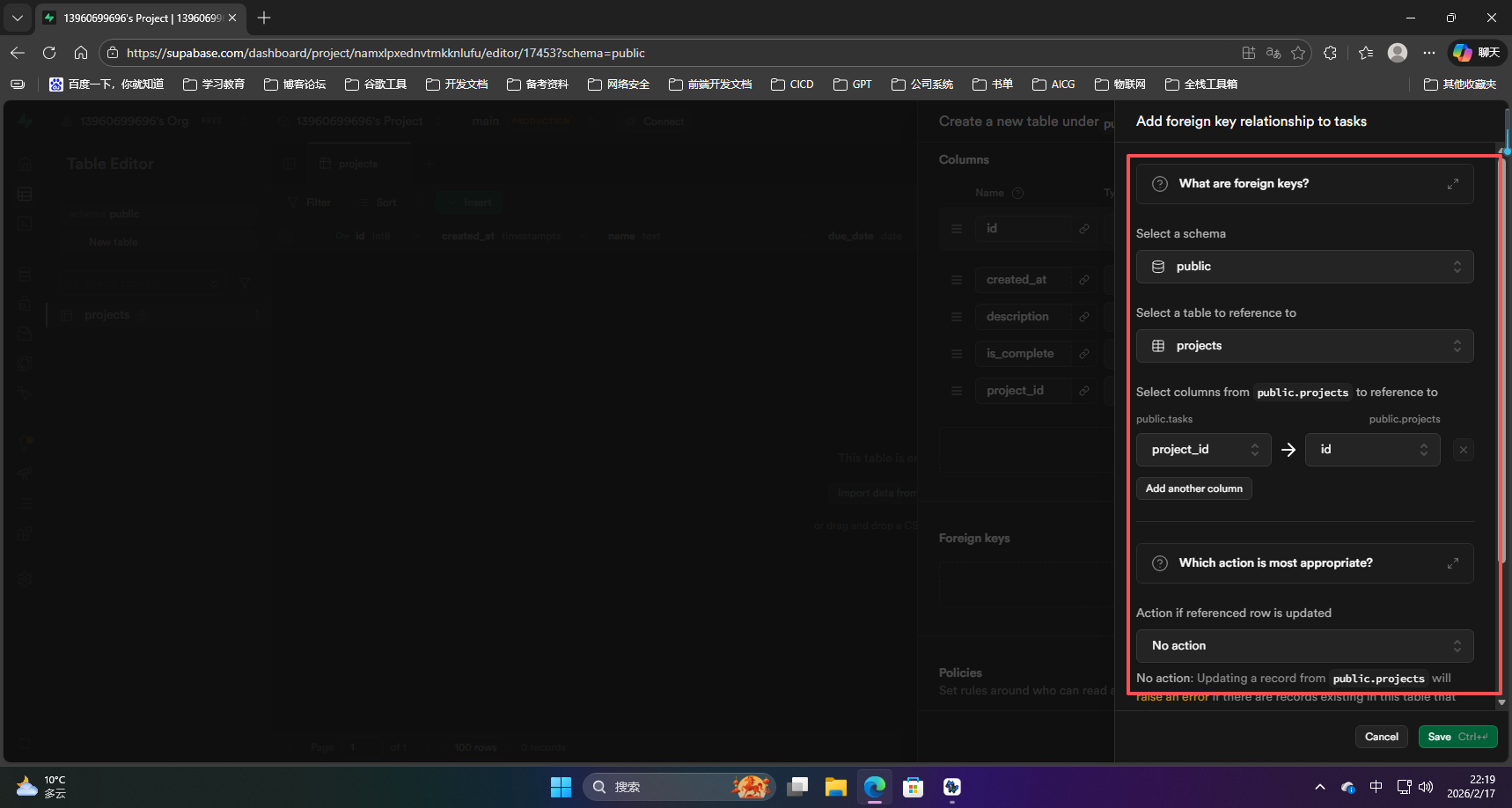Open the schema dropdown showing public
1512x808 pixels.
point(1304,267)
